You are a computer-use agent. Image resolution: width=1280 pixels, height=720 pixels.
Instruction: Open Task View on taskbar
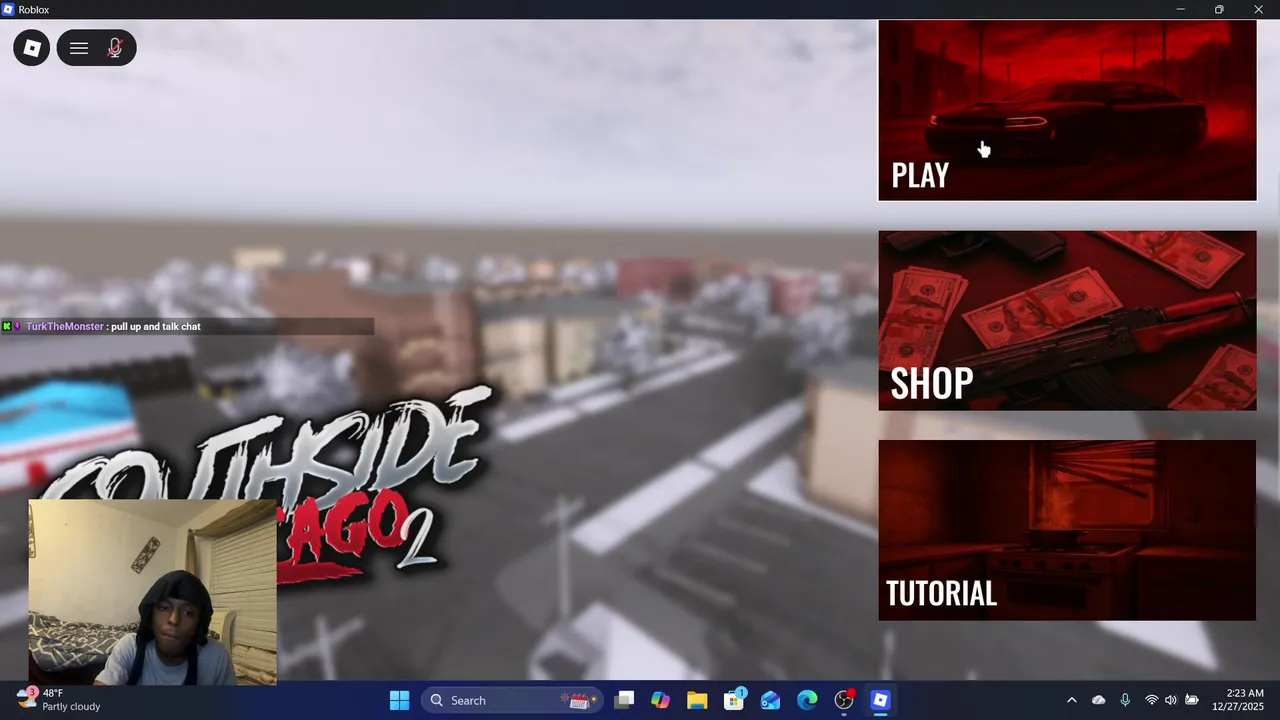click(x=624, y=700)
